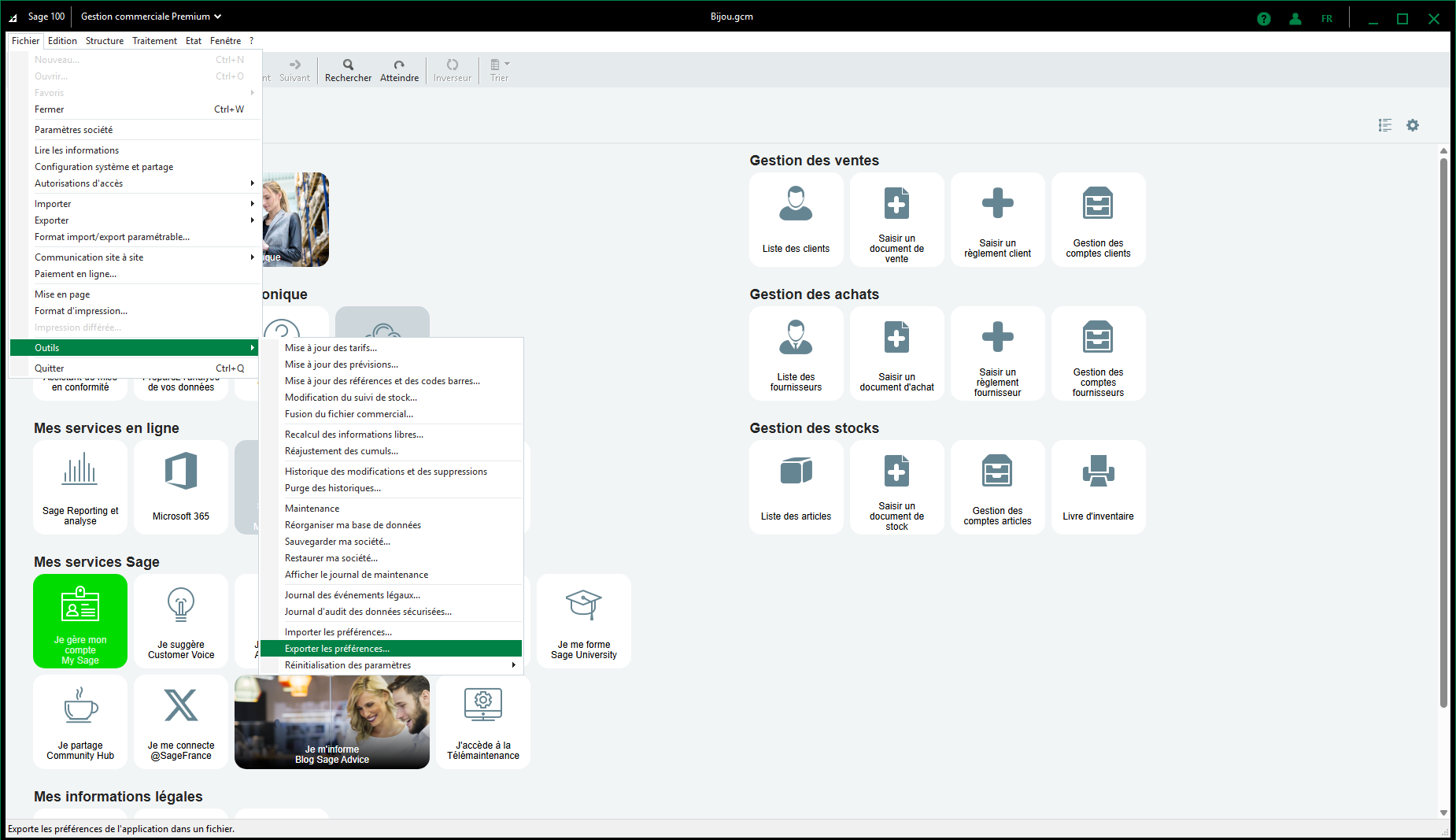Choose Quitter in Fichier menu

point(135,368)
